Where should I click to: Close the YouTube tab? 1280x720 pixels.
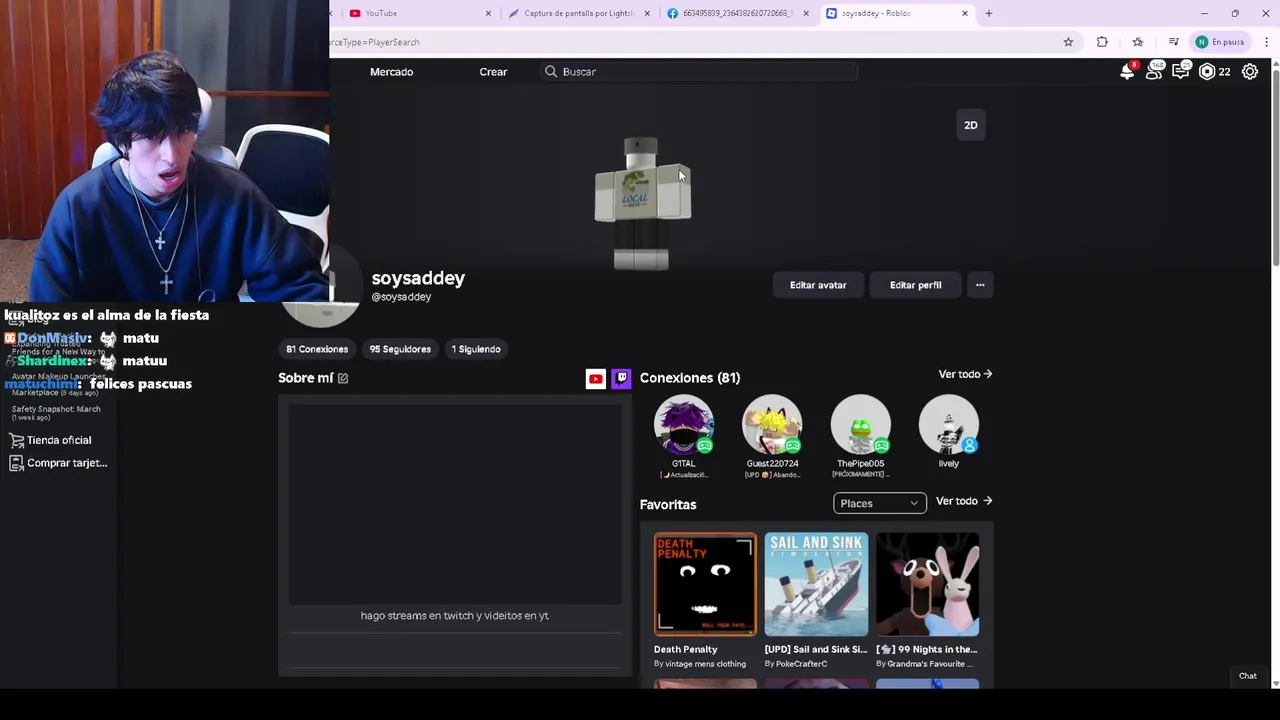(x=488, y=13)
